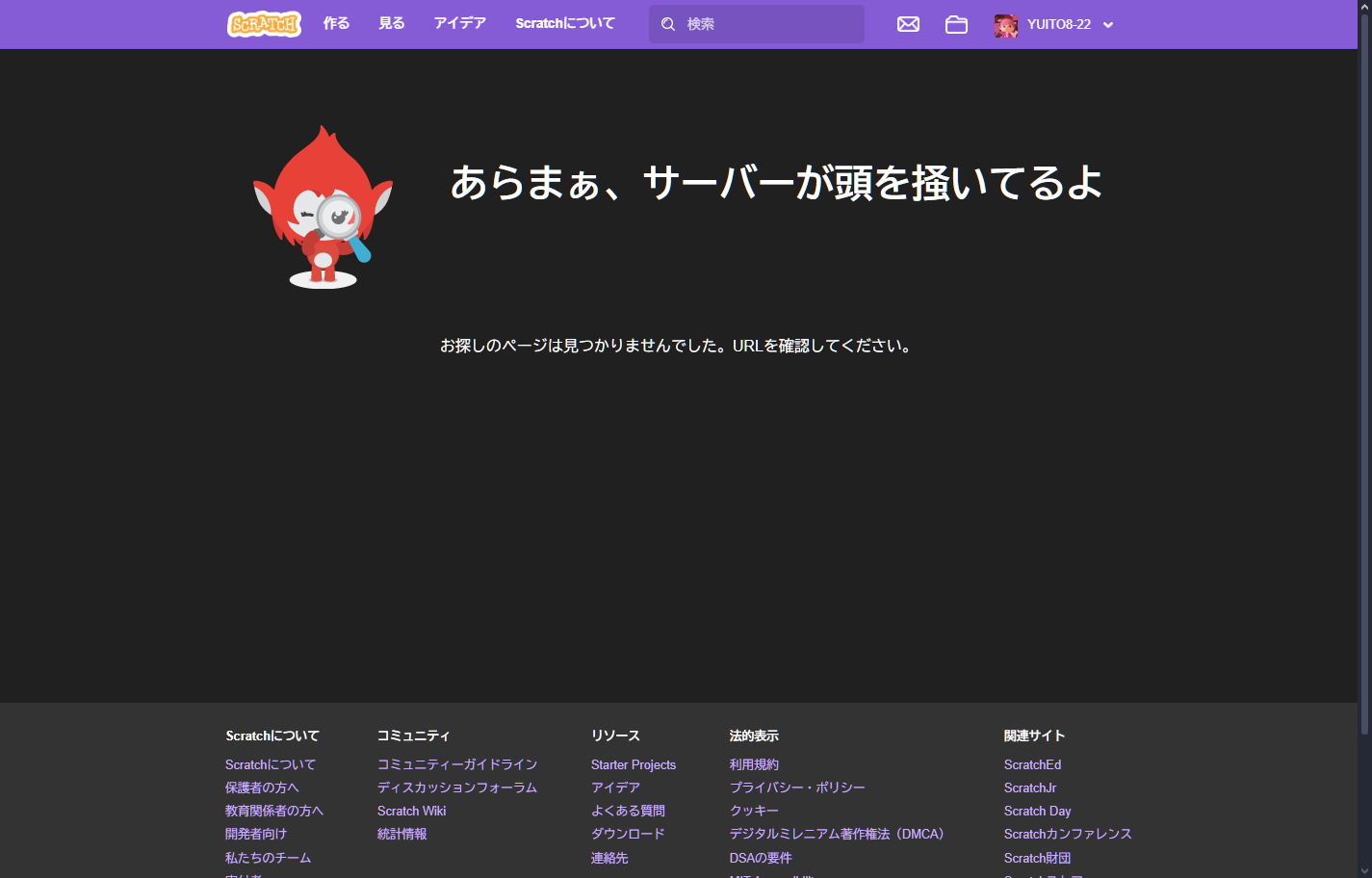The width and height of the screenshot is (1372, 878).
Task: Open the Starter Projects link
Action: (x=634, y=764)
